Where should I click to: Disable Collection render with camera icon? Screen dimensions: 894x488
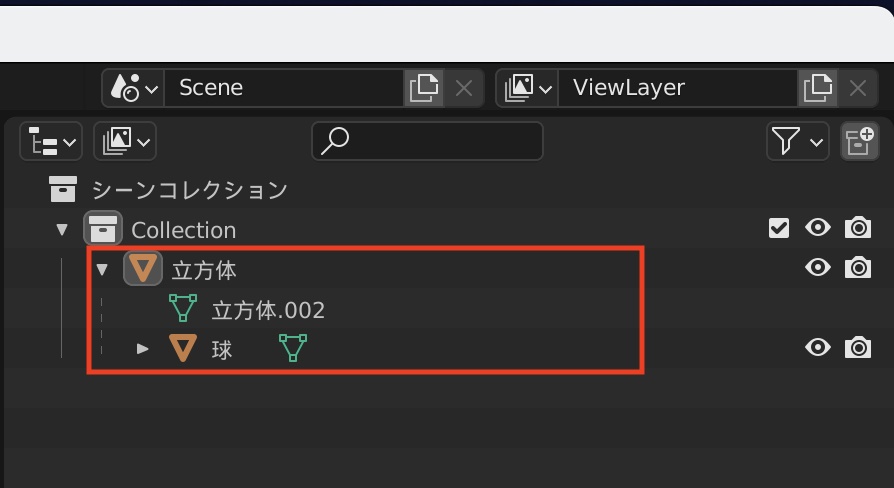click(x=858, y=229)
